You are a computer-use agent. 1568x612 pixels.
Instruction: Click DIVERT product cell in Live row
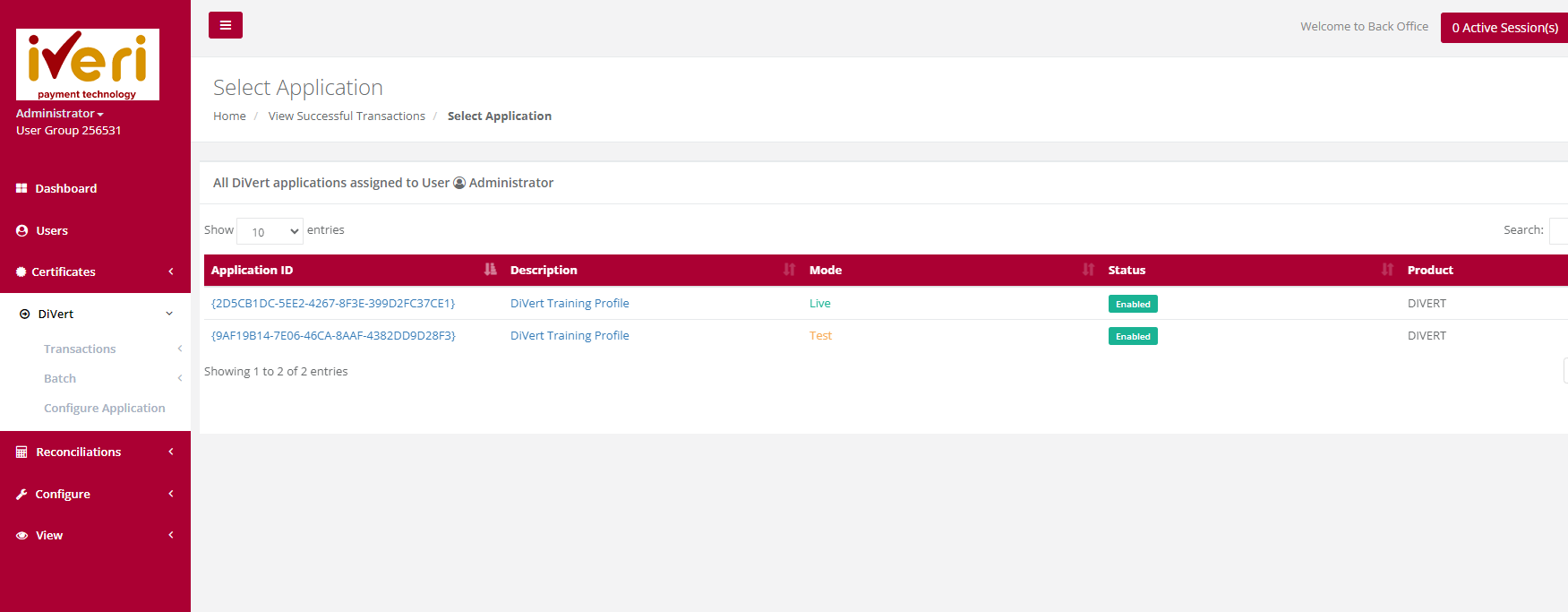(1427, 304)
